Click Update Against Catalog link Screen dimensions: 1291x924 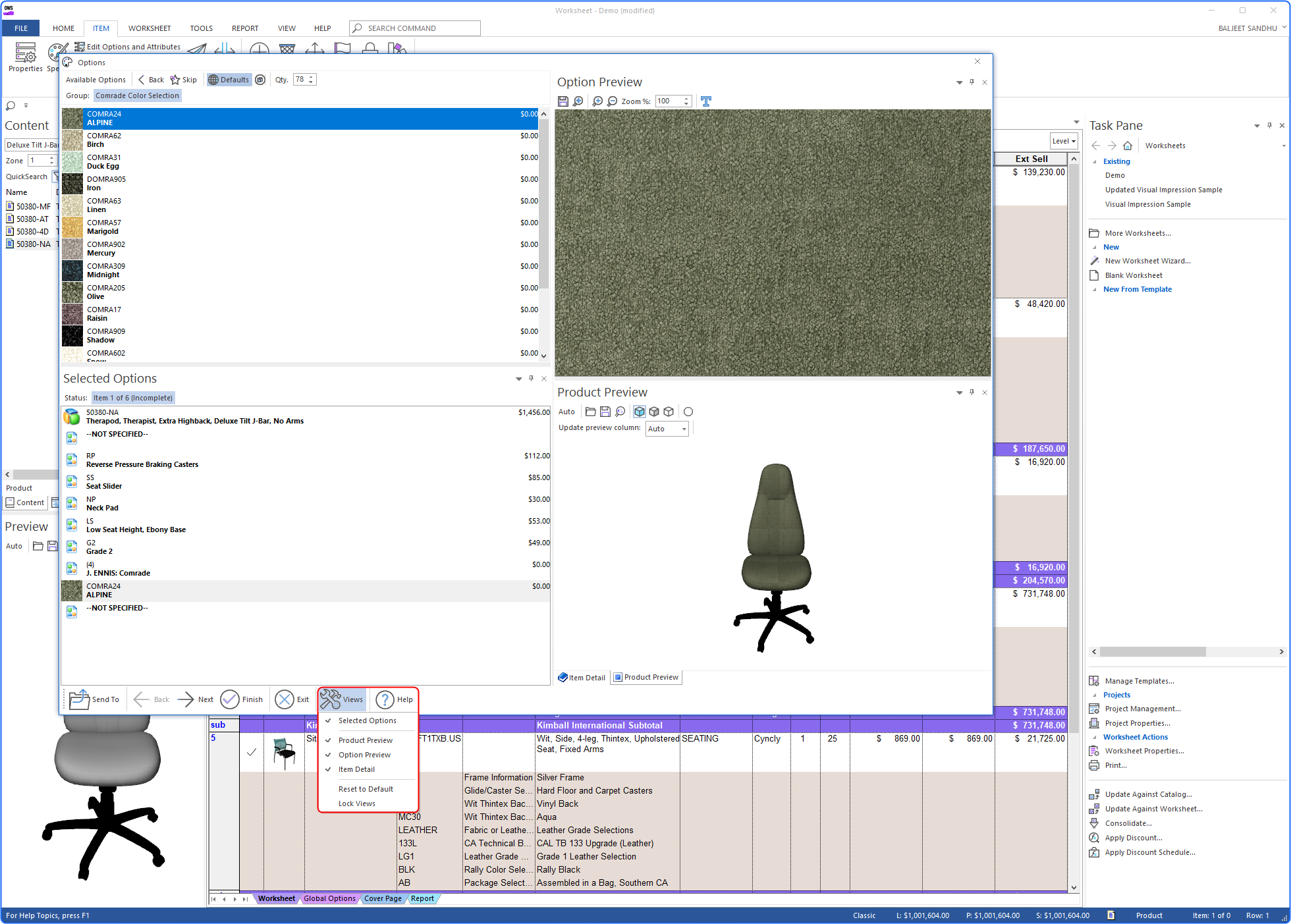(x=1148, y=794)
